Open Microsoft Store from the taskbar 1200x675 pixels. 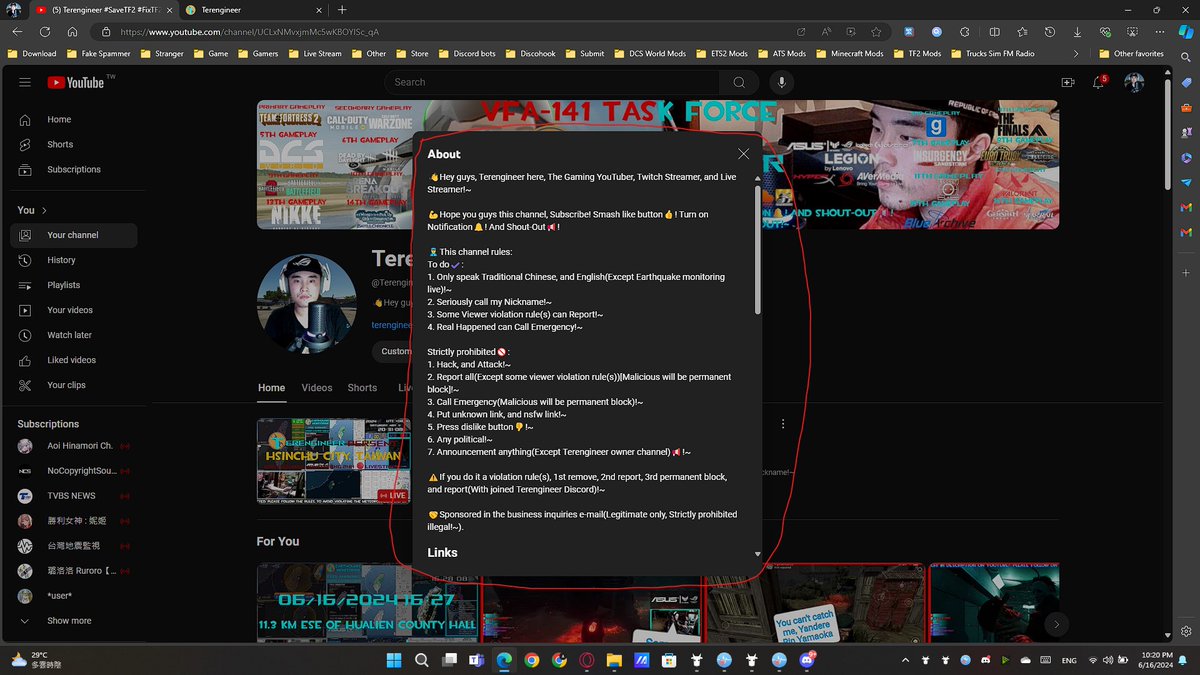point(668,660)
